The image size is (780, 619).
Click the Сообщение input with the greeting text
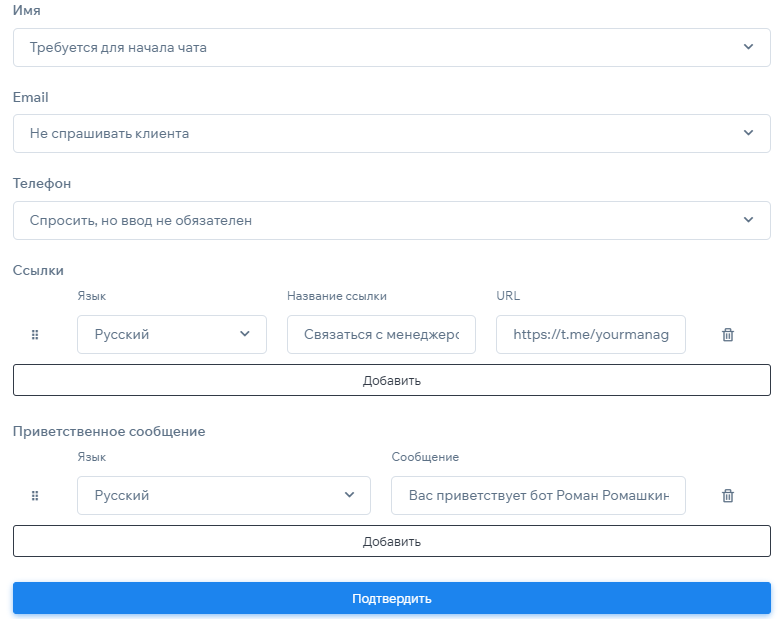click(538, 495)
